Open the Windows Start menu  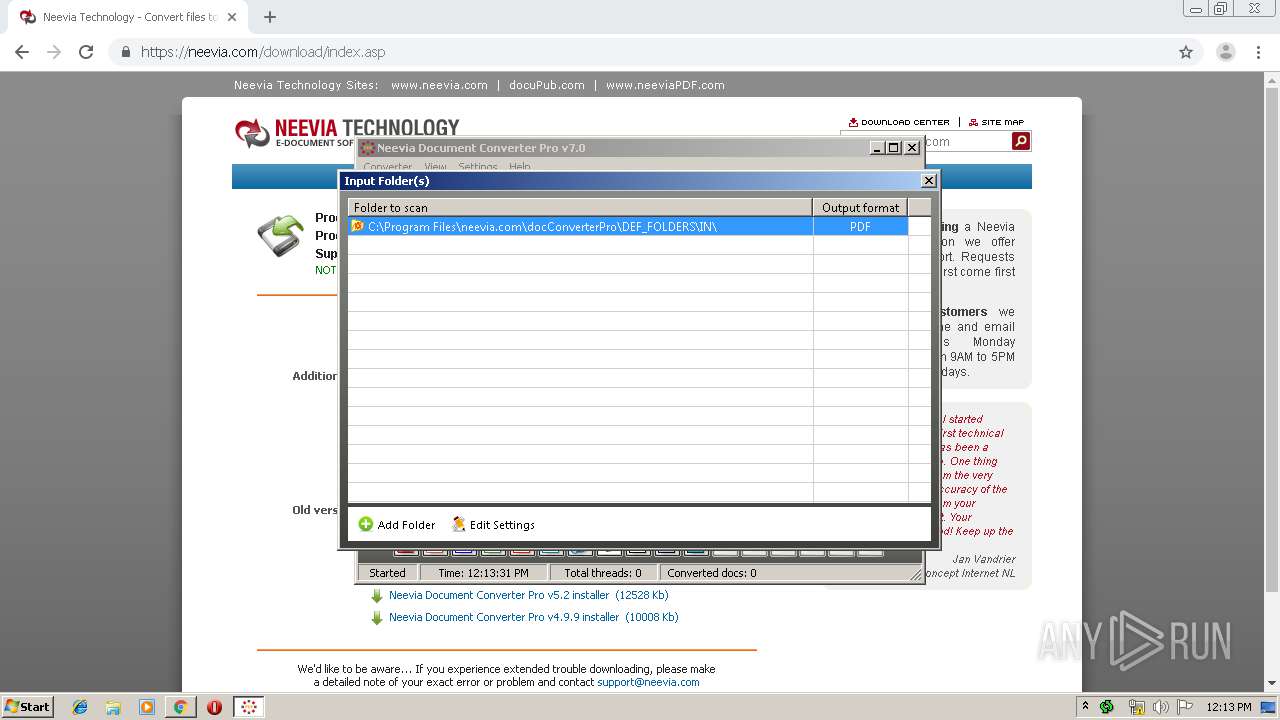point(28,706)
